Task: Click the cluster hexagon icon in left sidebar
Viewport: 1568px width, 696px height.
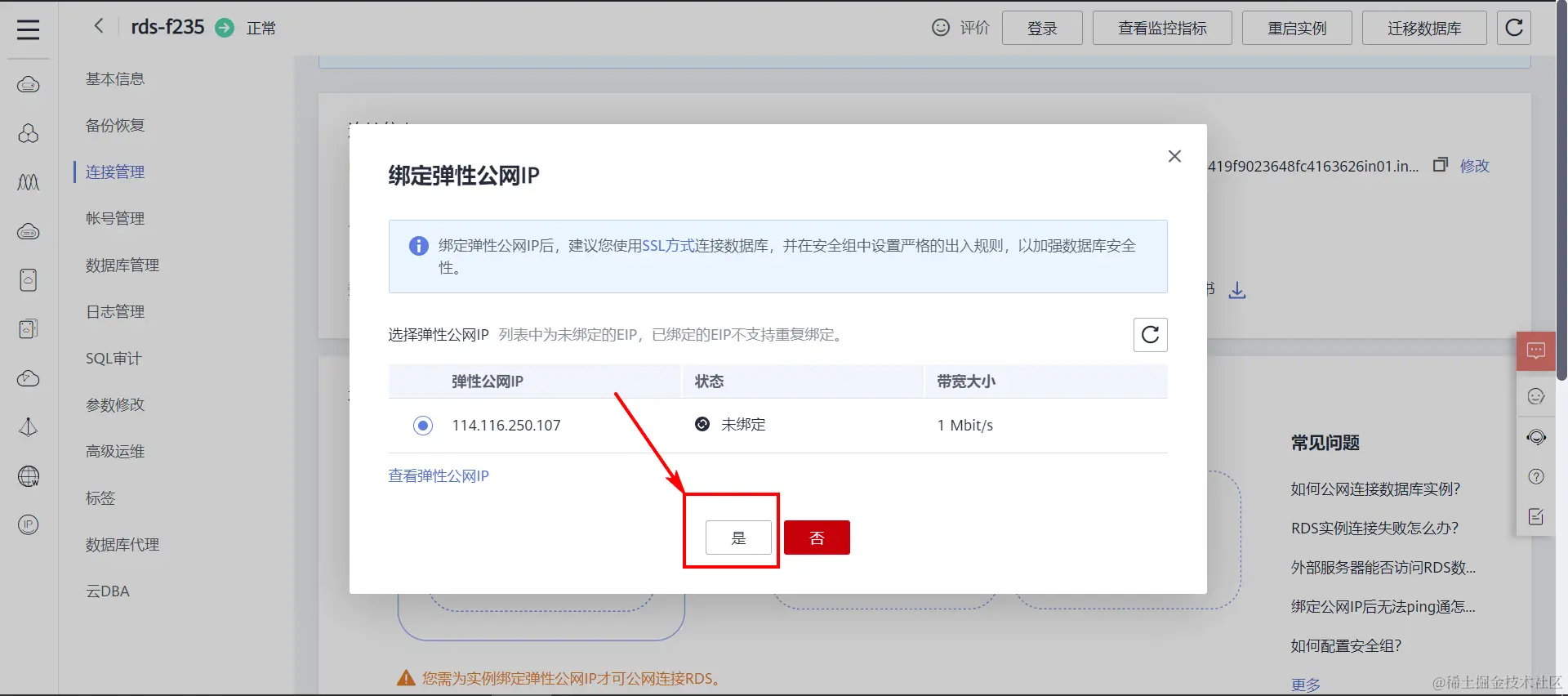Action: coord(29,133)
